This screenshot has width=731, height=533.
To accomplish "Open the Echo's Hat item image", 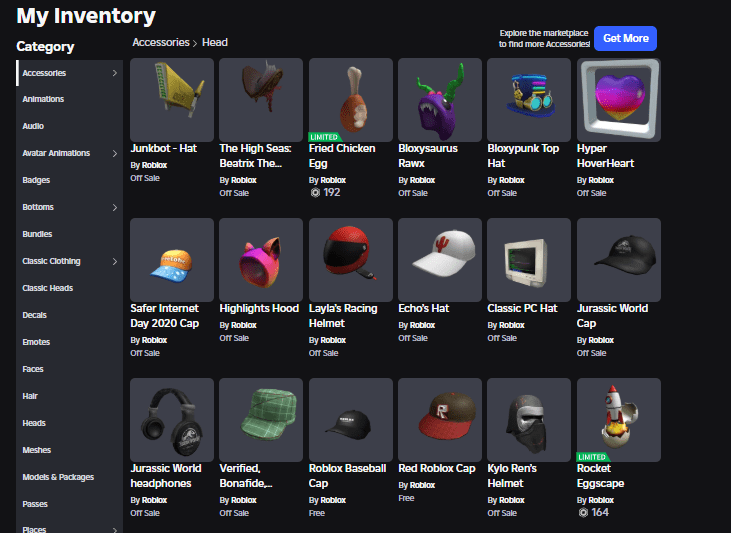I will [440, 260].
